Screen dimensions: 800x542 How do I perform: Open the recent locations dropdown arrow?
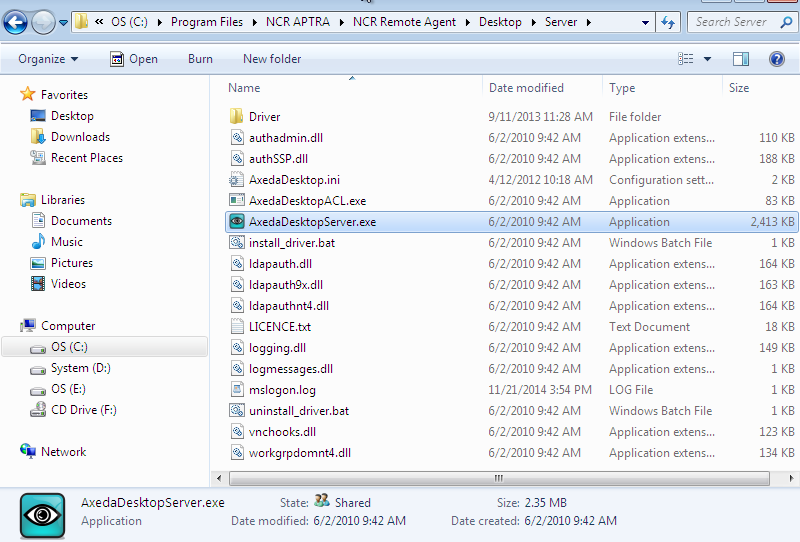[63, 22]
